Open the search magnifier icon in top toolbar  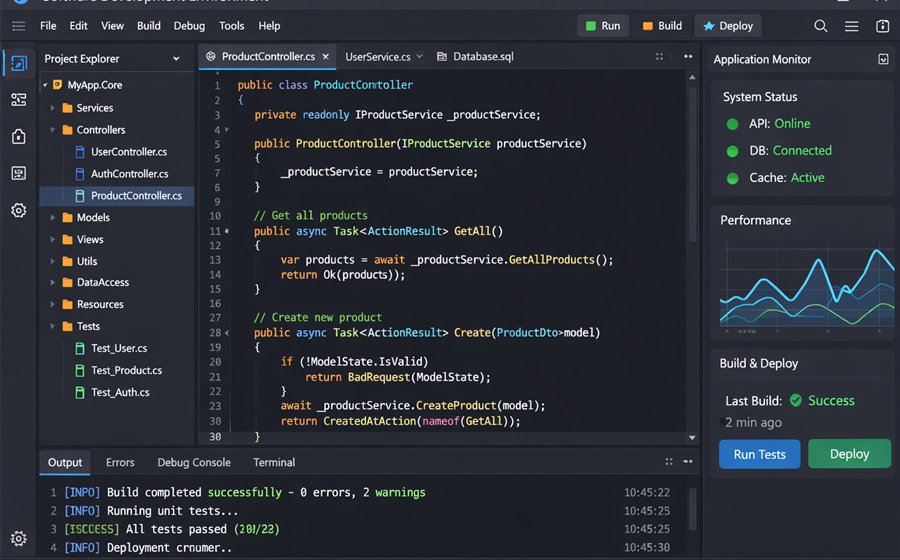click(821, 26)
